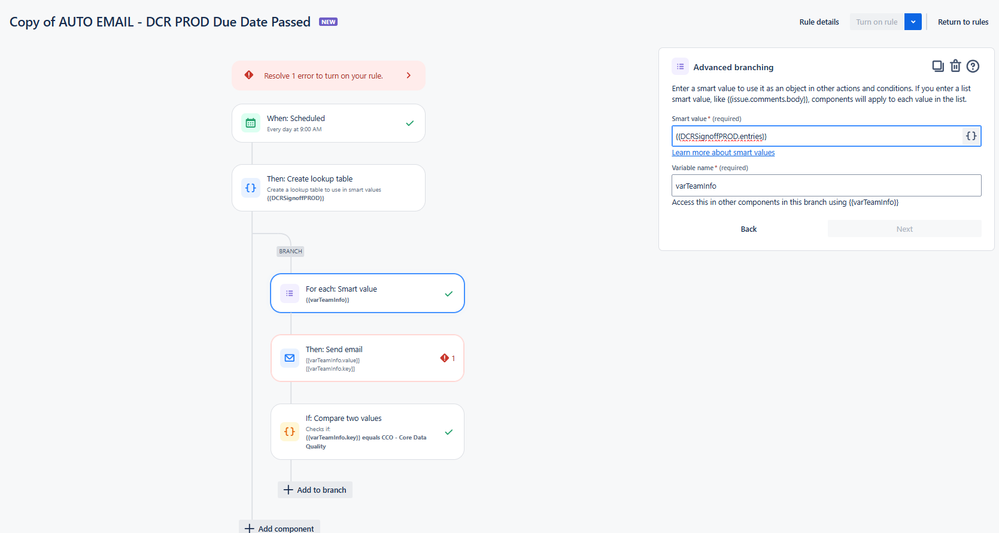This screenshot has height=533, width=999.
Task: Click Add component at the bottom
Action: point(279,527)
